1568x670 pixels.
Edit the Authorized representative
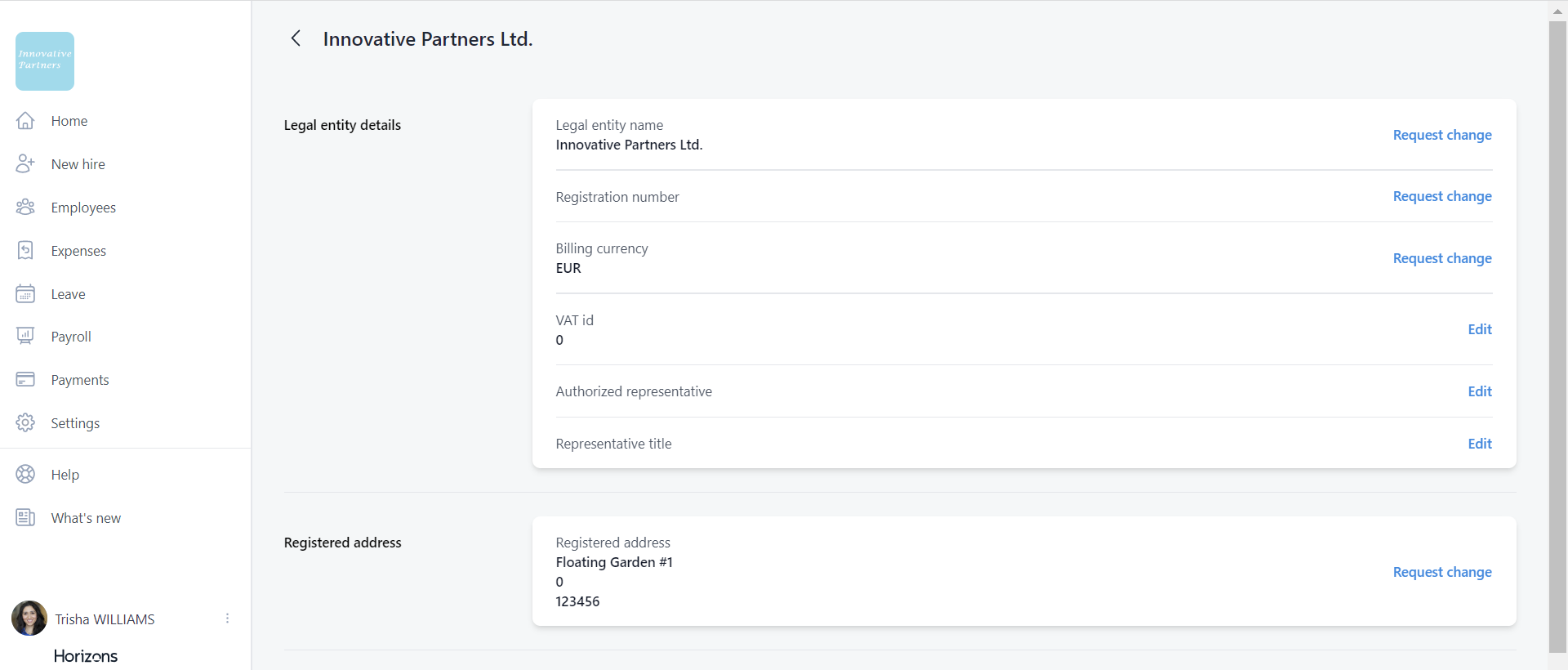point(1479,391)
